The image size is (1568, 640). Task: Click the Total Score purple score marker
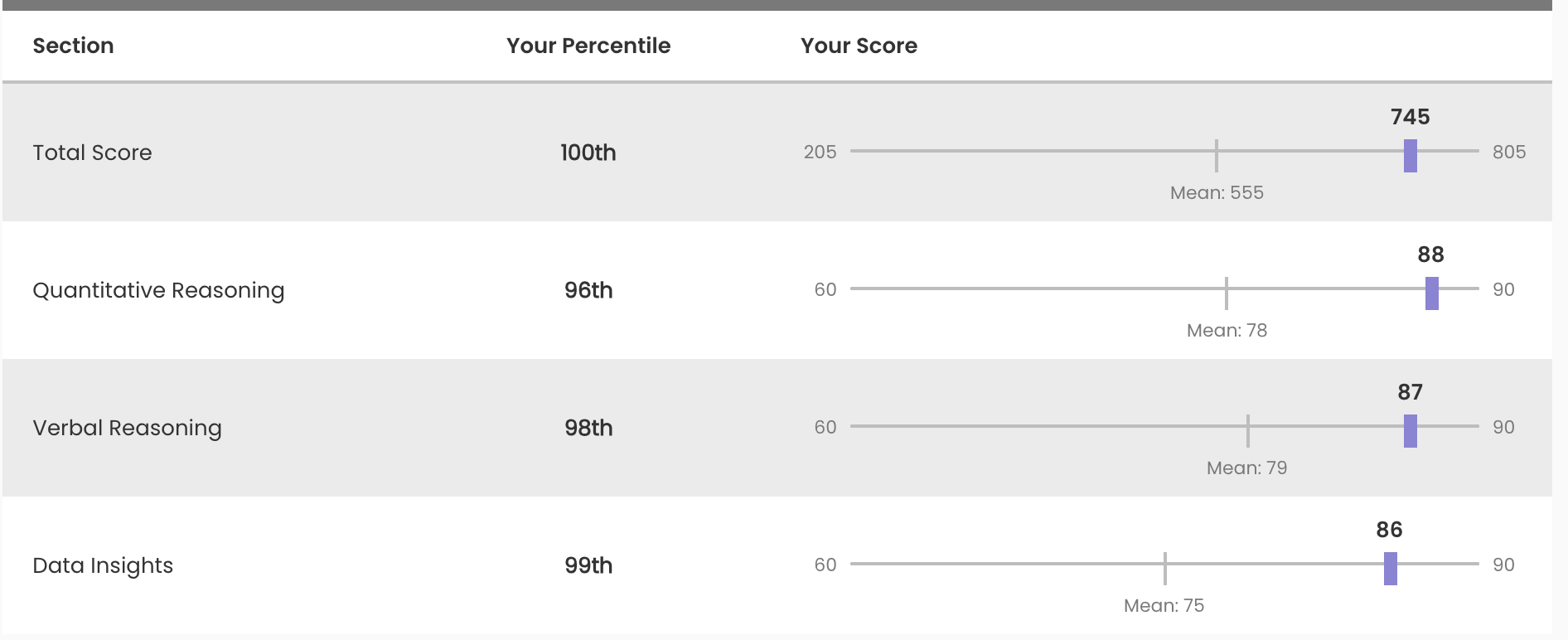pyautogui.click(x=1410, y=155)
